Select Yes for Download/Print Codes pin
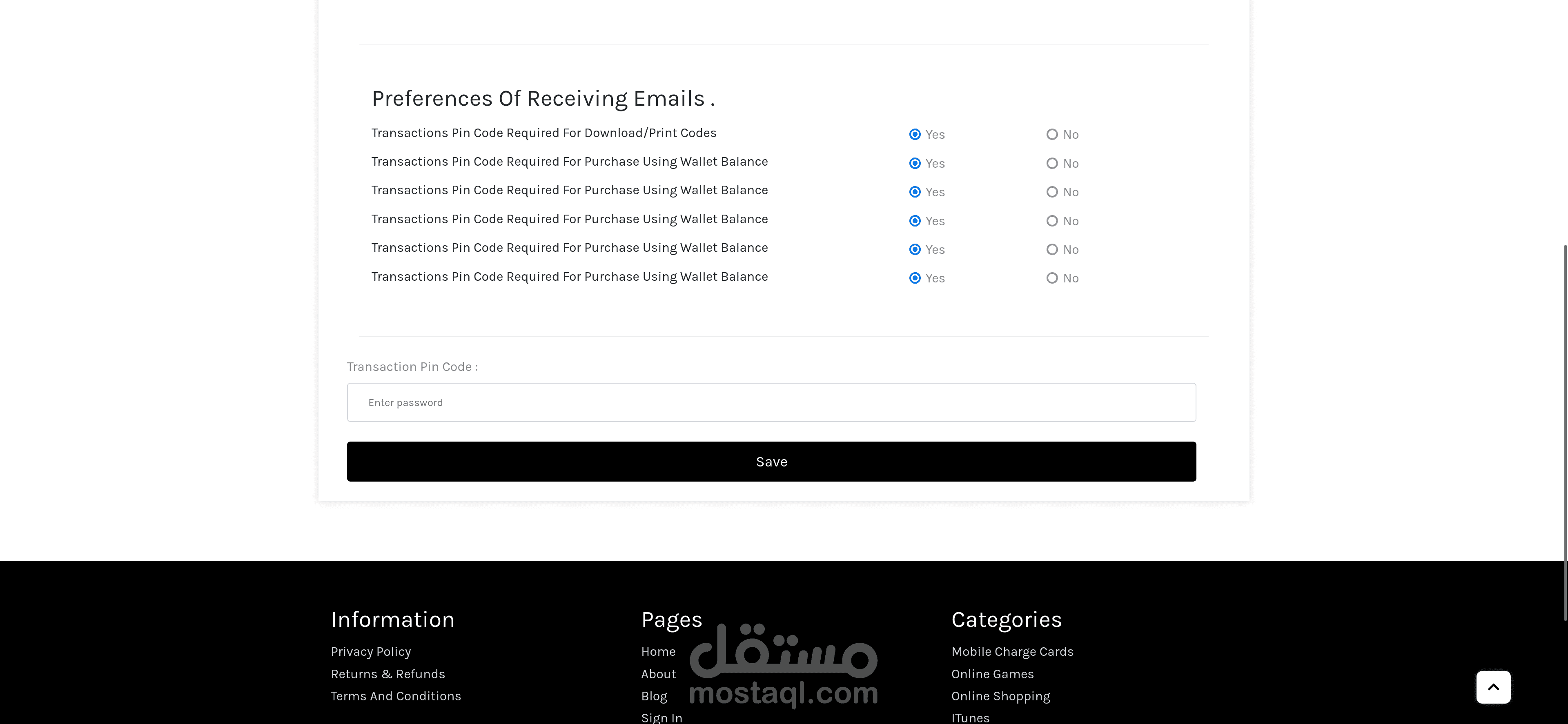 914,134
